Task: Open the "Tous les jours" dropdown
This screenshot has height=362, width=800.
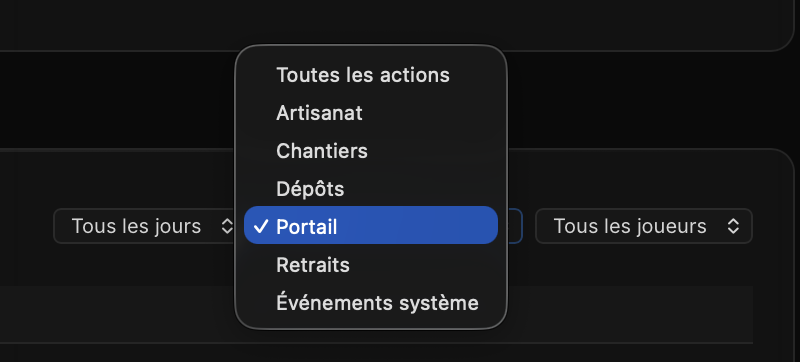Action: tap(144, 226)
